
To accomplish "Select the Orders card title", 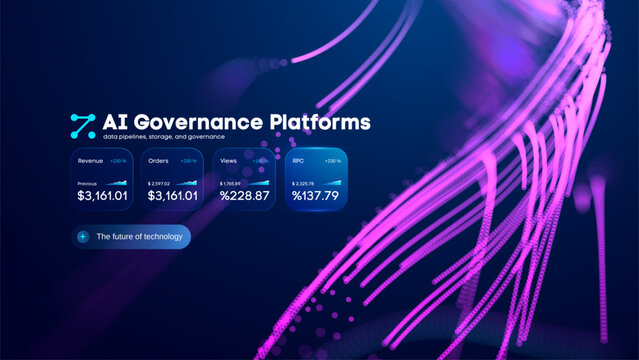I will 158,161.
